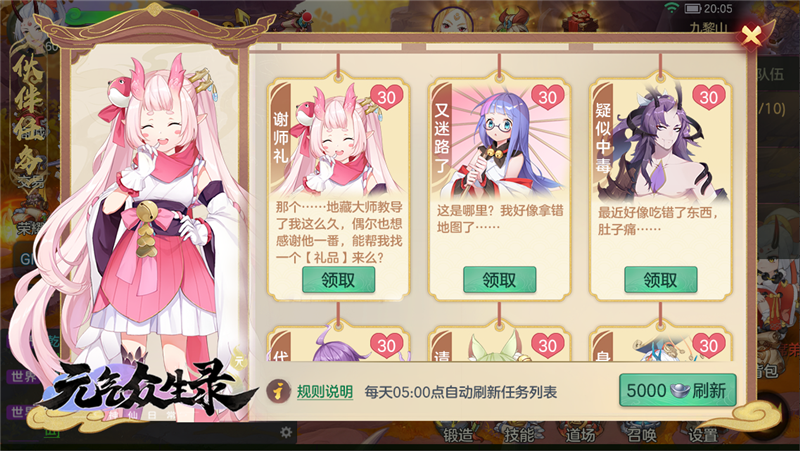The height and width of the screenshot is (451, 800).
Task: Claim the 又迷路了 quest with 领取
Action: 499,280
